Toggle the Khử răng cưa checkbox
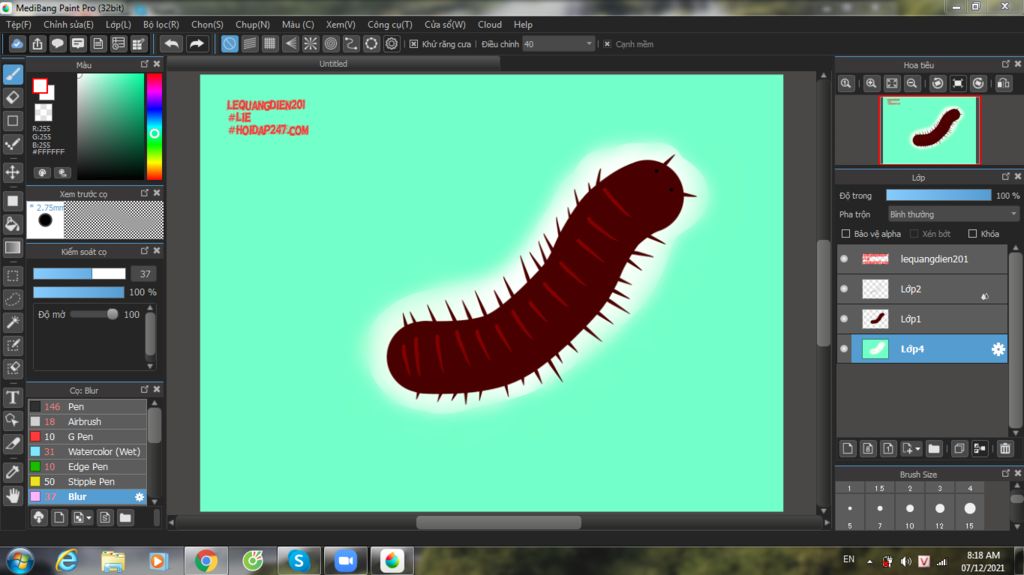Viewport: 1024px width, 575px height. 413,44
